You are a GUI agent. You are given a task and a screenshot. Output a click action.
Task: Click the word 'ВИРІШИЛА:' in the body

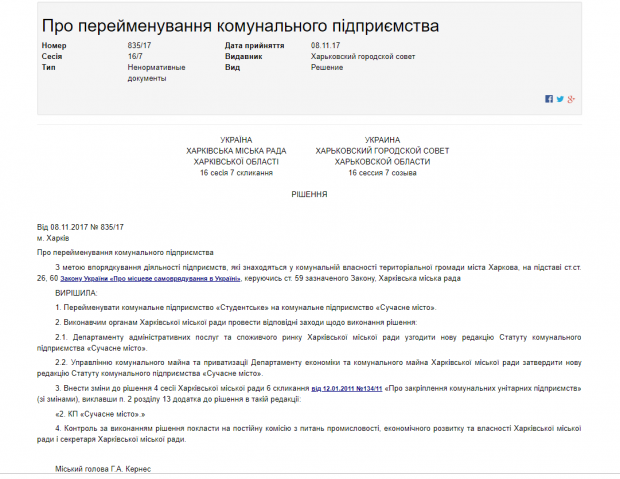(x=76, y=292)
